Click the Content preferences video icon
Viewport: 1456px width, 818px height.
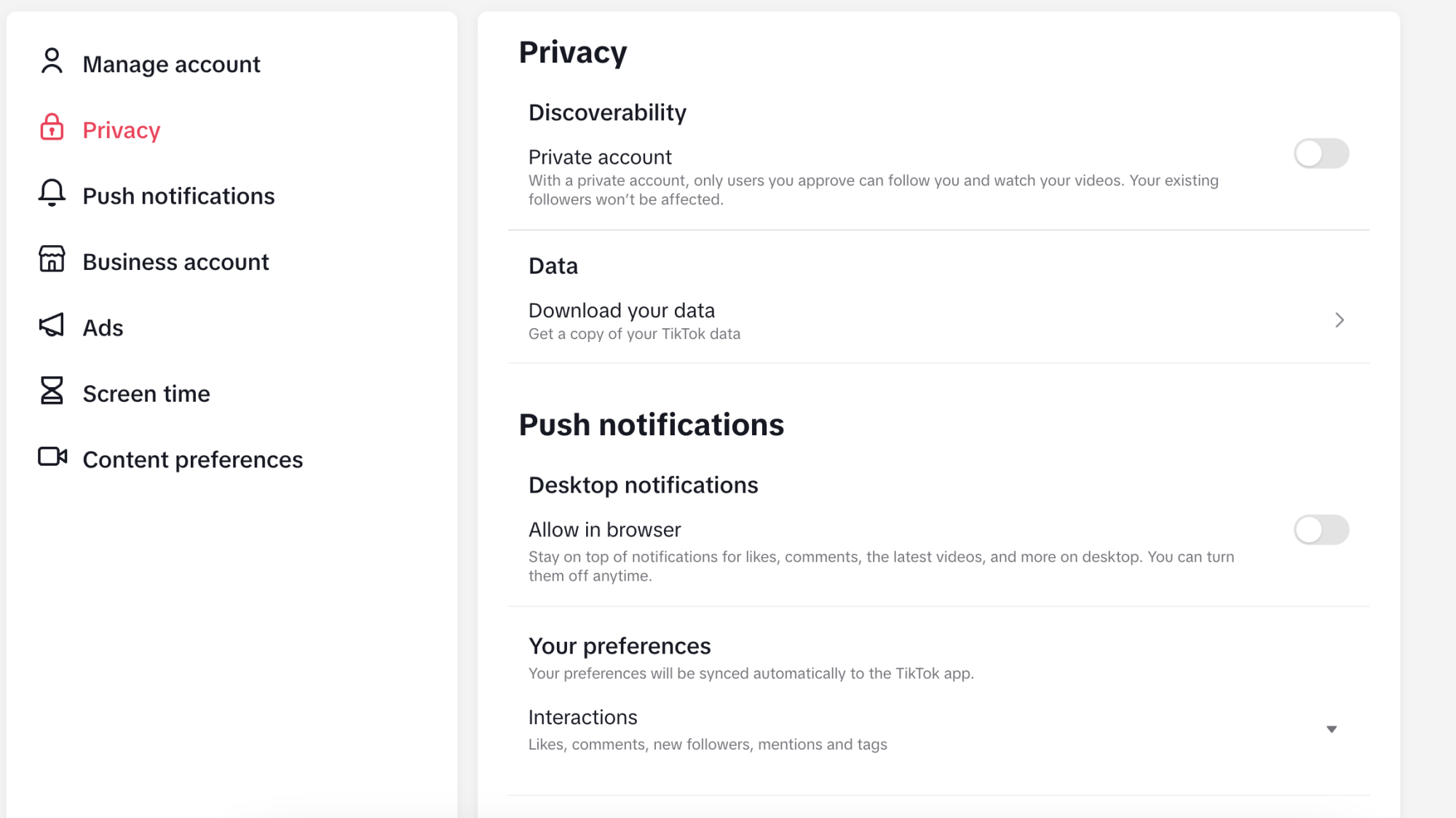point(51,458)
